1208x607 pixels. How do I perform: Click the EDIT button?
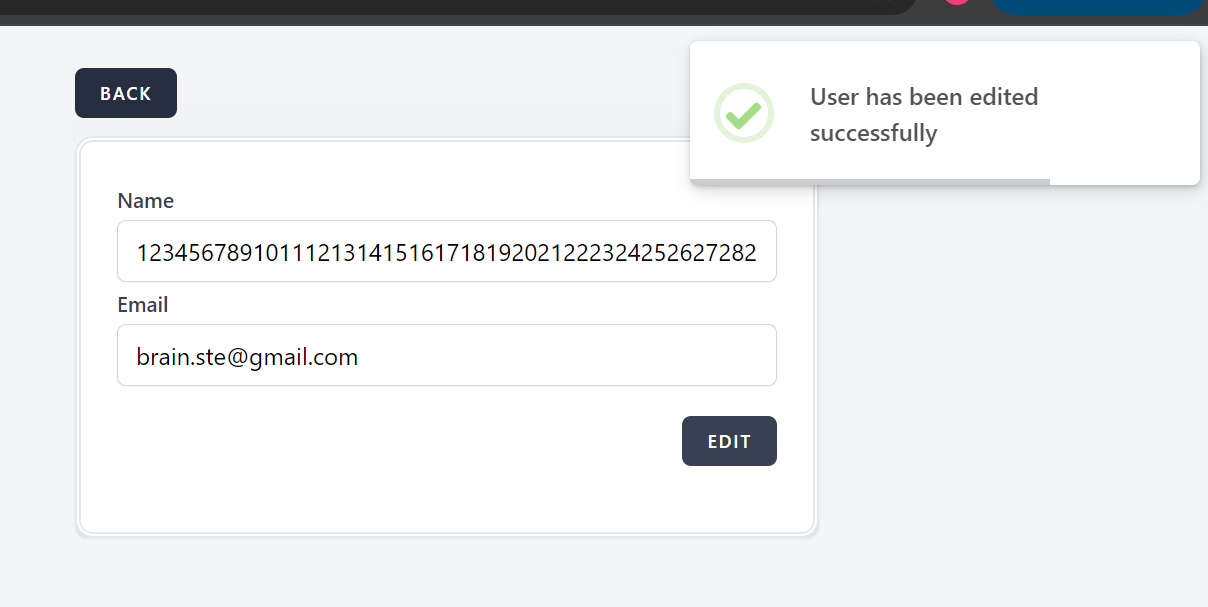729,441
